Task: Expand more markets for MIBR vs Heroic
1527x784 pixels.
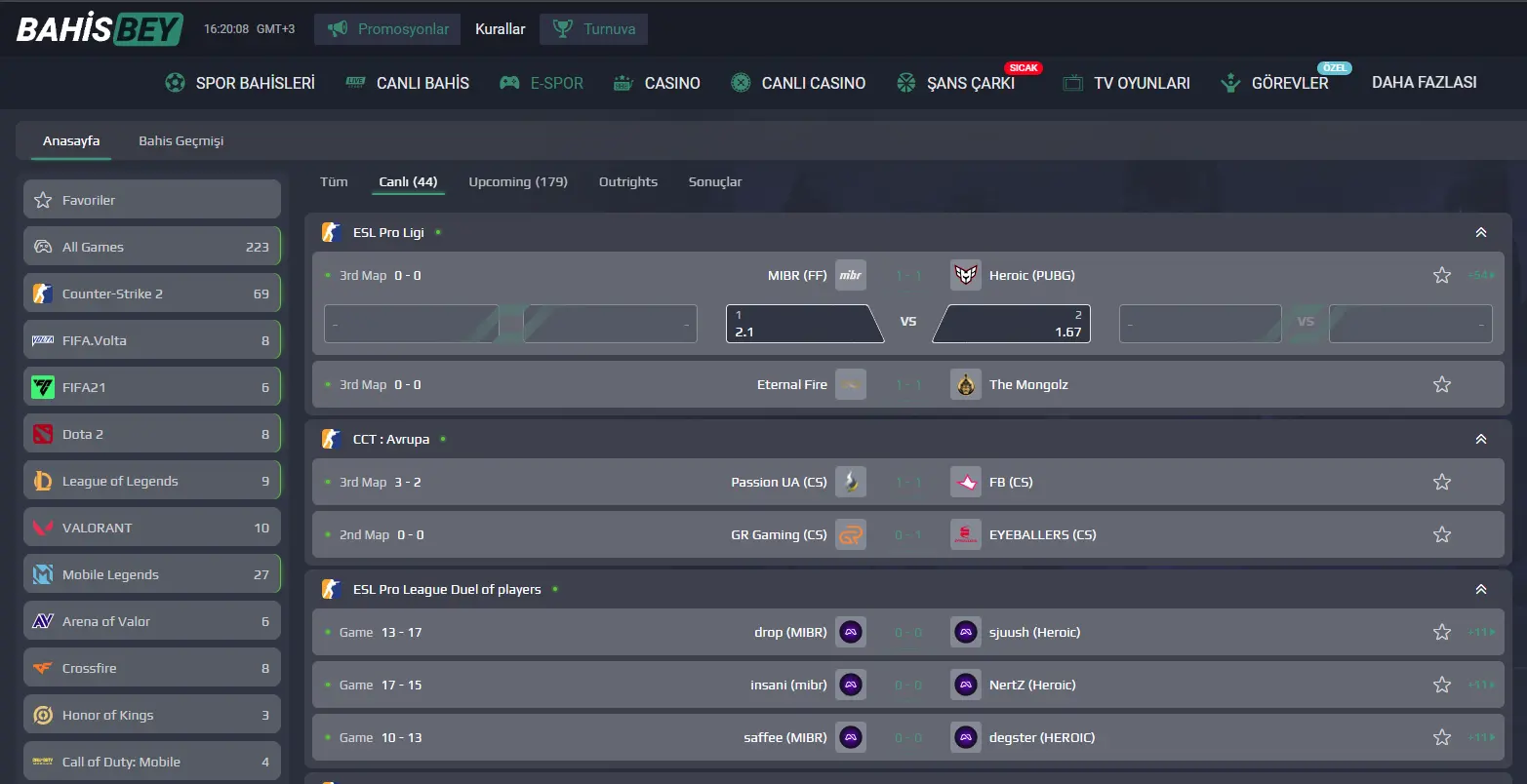Action: 1481,275
